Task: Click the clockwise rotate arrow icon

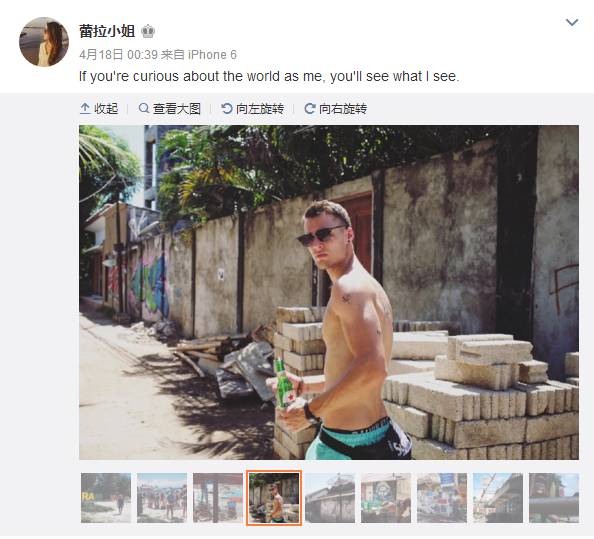Action: point(310,109)
